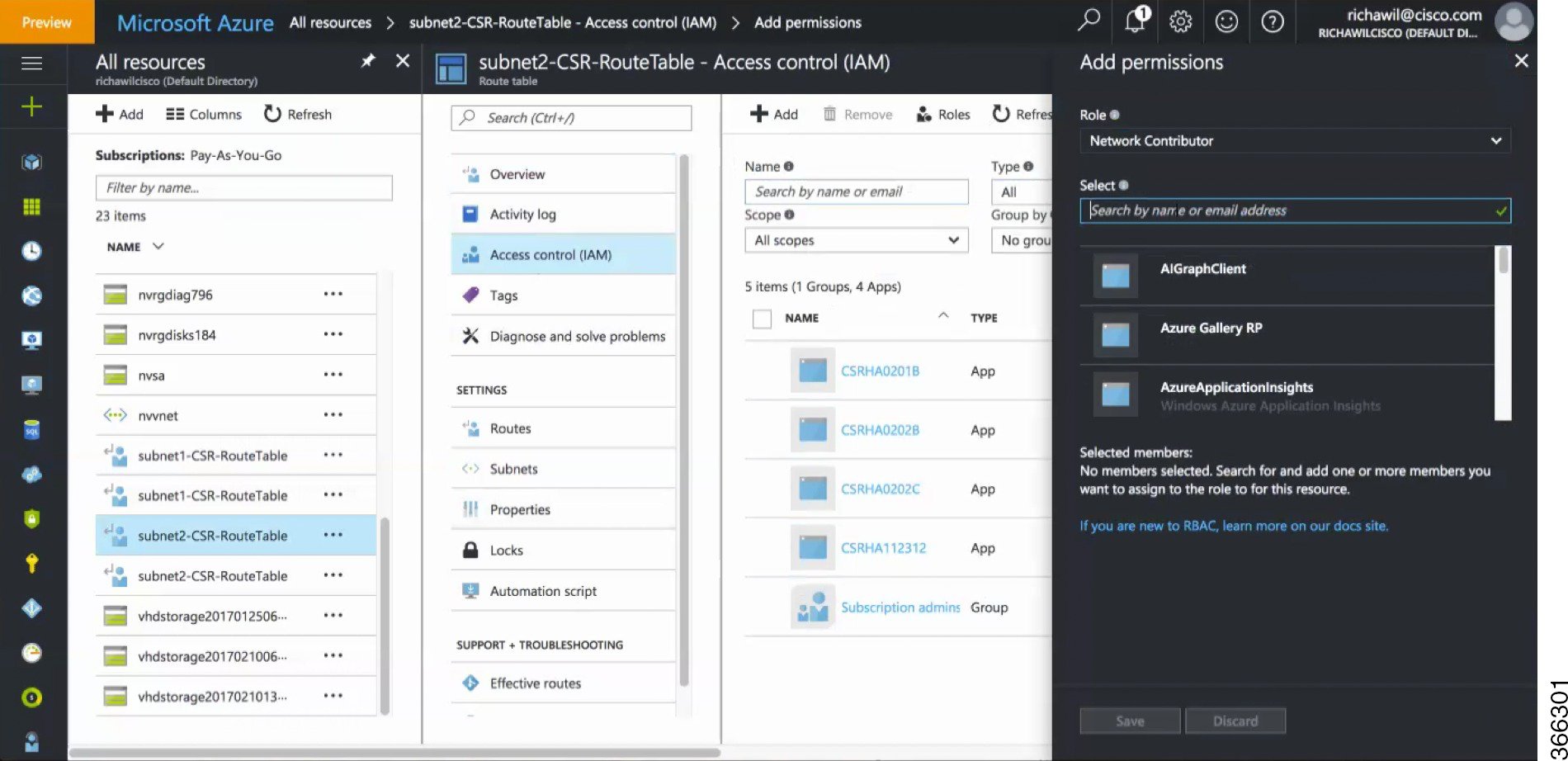Open the SQL databases sidebar icon
The image size is (1568, 761).
point(31,430)
